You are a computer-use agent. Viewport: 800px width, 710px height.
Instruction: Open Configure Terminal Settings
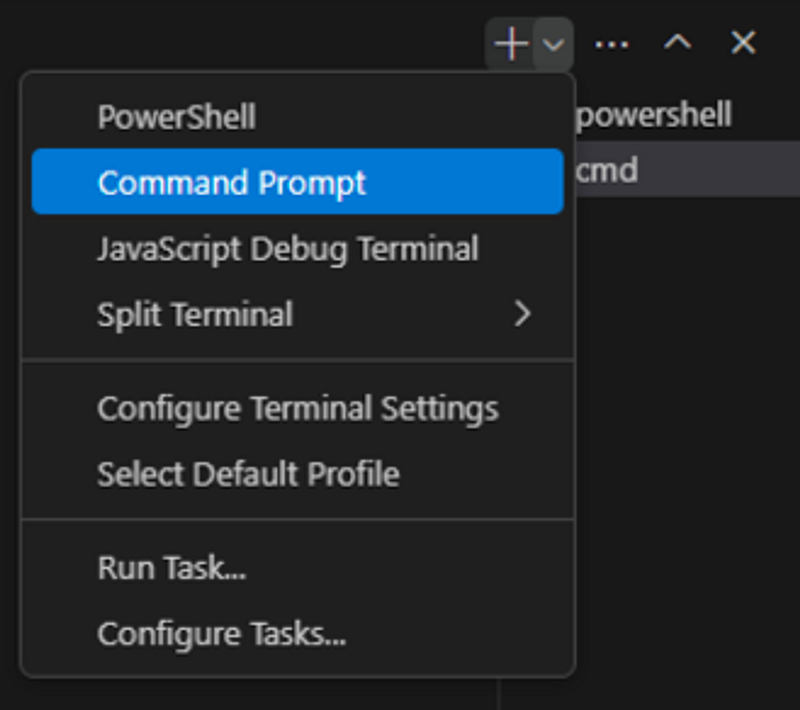(x=297, y=409)
